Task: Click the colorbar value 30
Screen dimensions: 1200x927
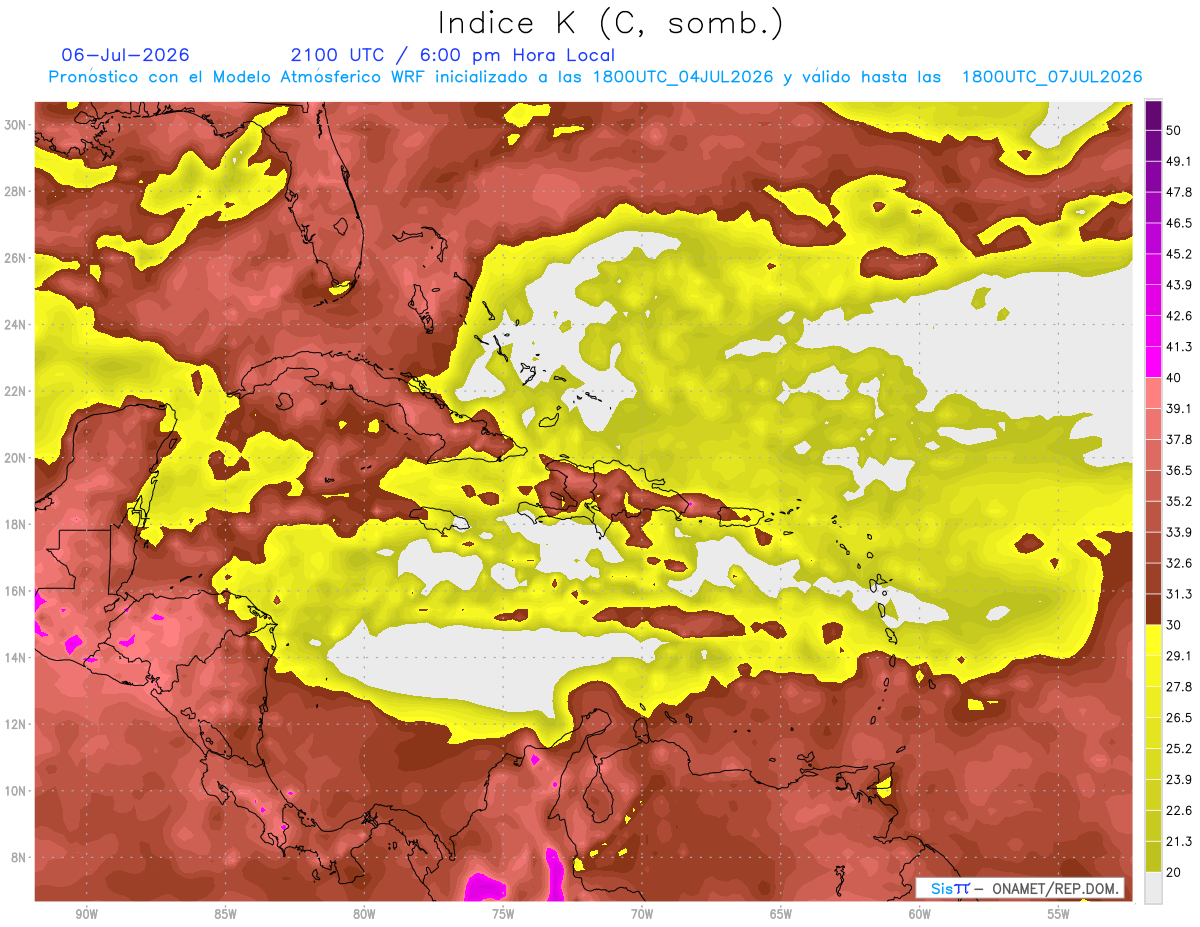Action: point(1174,625)
